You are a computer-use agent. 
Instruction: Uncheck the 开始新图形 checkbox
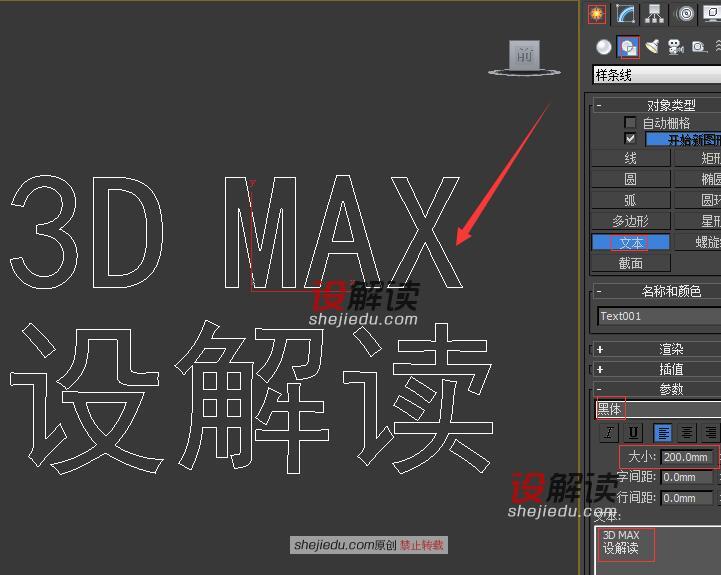[x=630, y=138]
